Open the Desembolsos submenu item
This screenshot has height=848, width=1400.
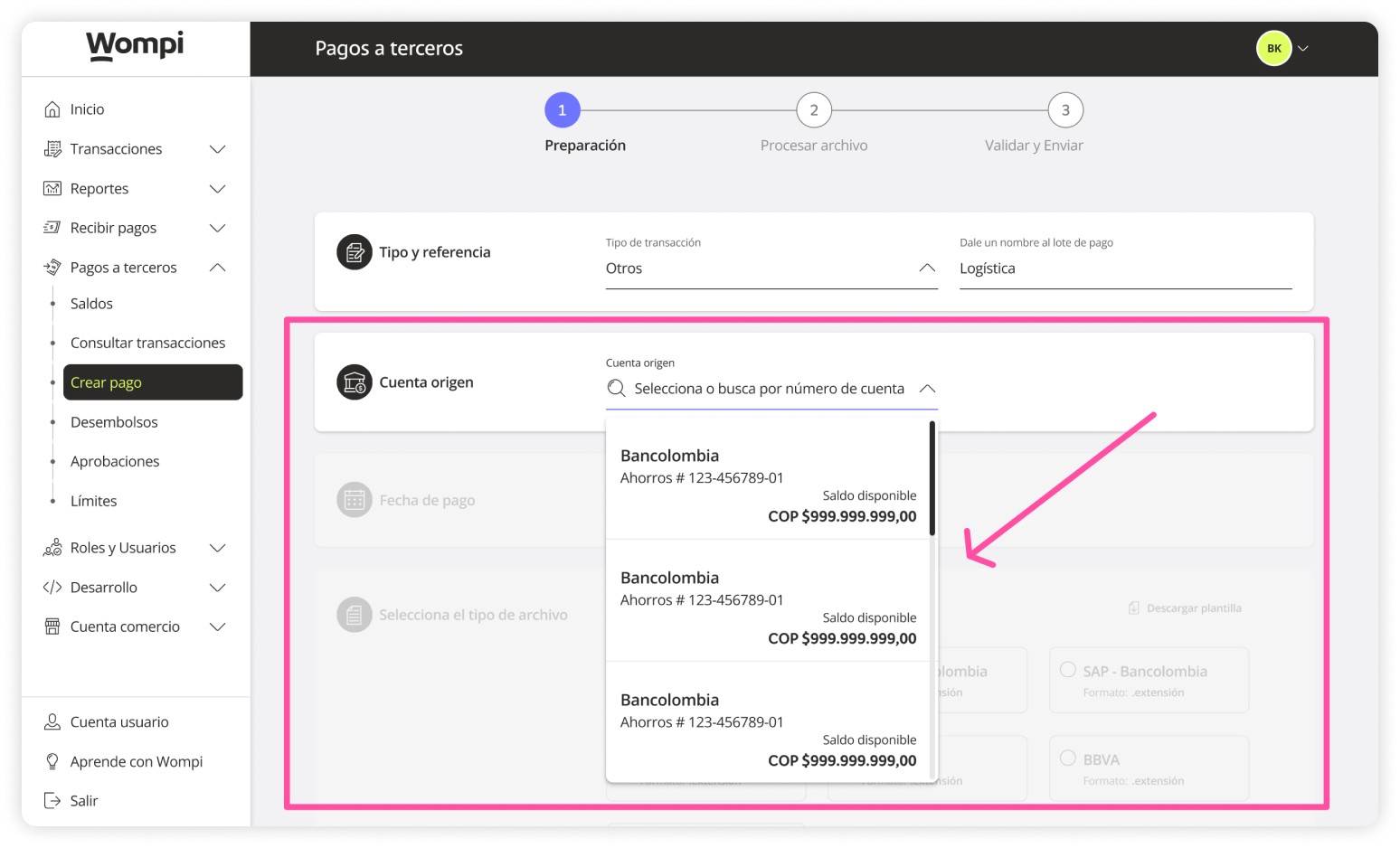(x=114, y=422)
